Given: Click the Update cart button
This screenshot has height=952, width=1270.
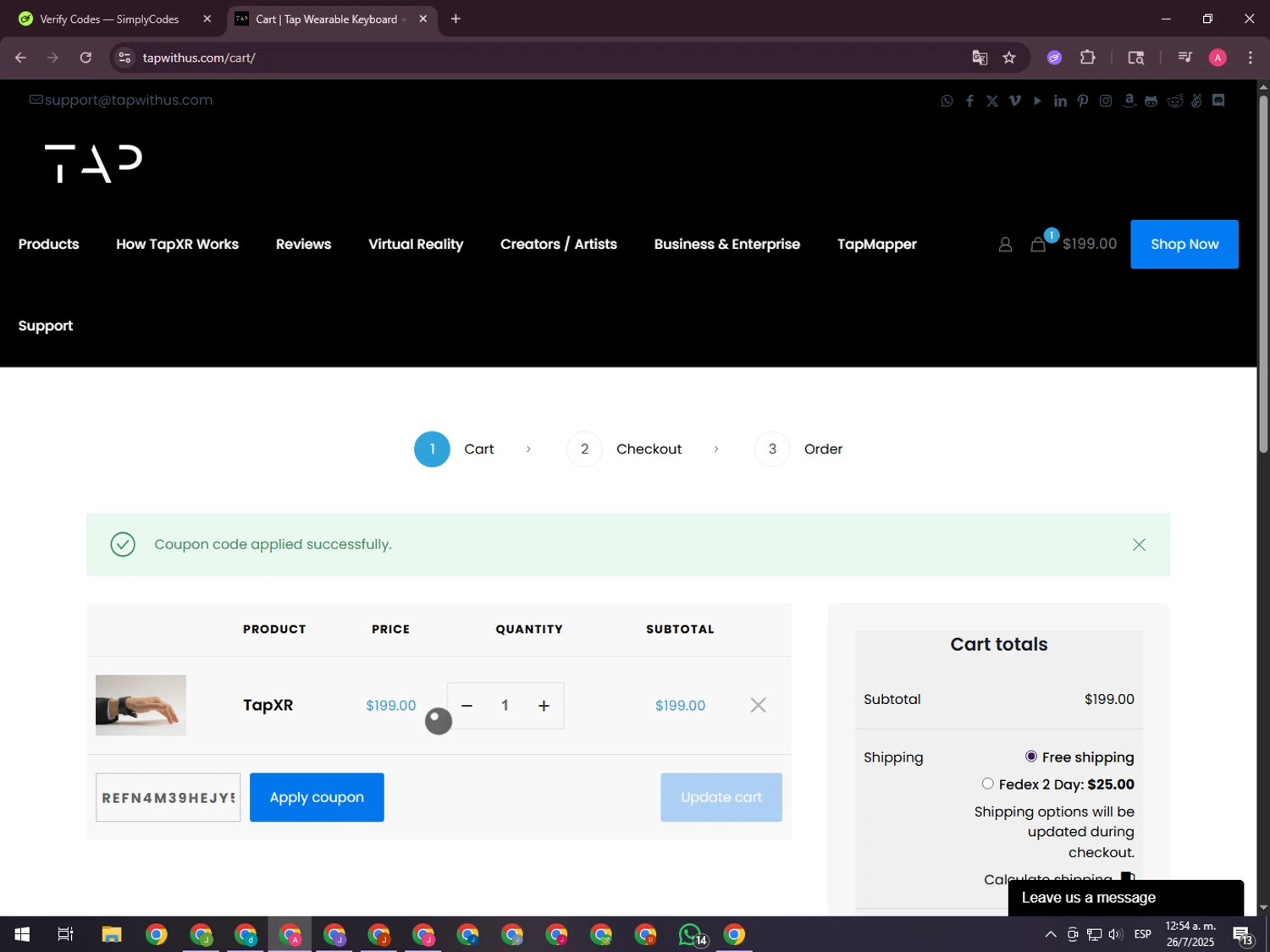Looking at the screenshot, I should (721, 797).
